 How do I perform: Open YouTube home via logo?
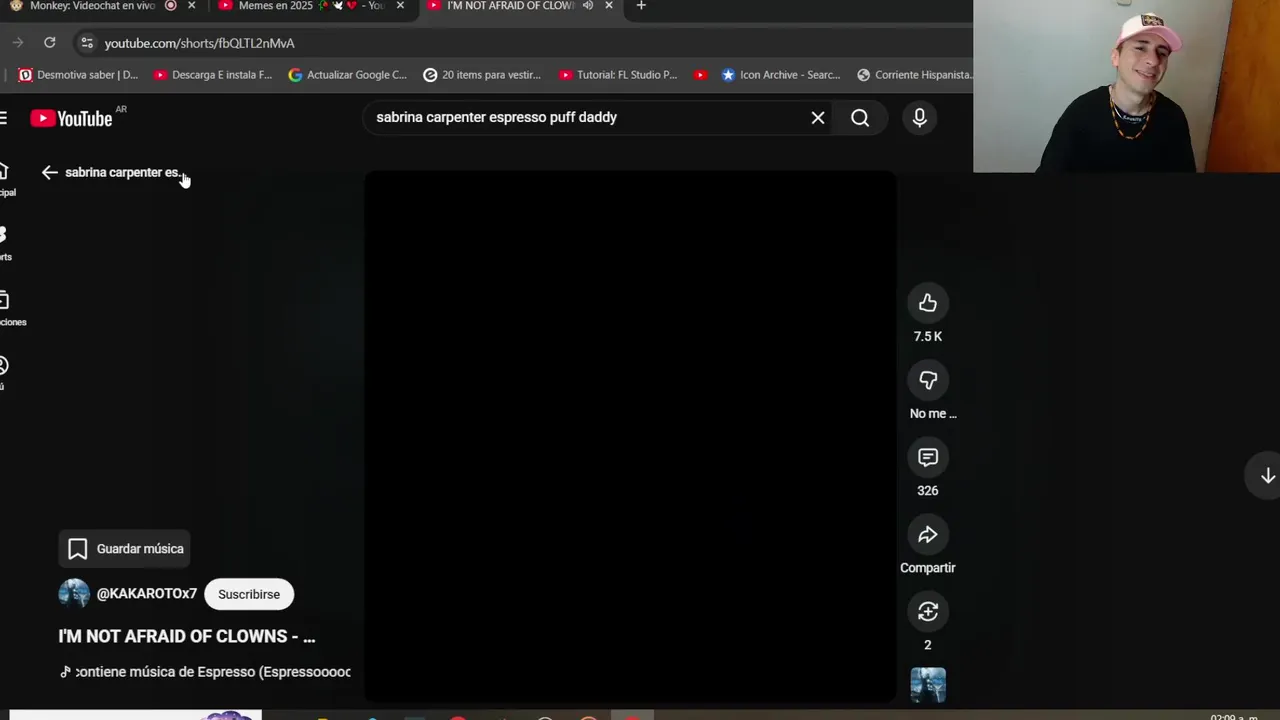click(x=71, y=118)
